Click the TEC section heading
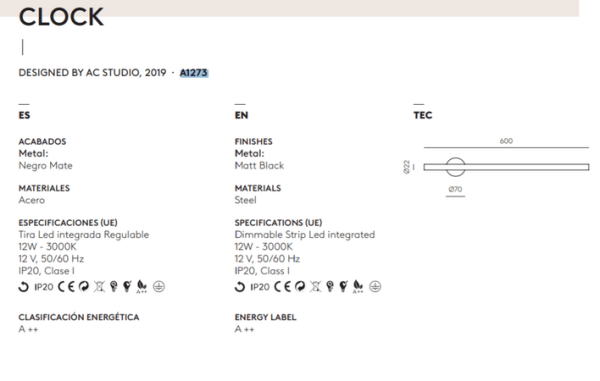The height and width of the screenshot is (381, 600). pos(423,115)
